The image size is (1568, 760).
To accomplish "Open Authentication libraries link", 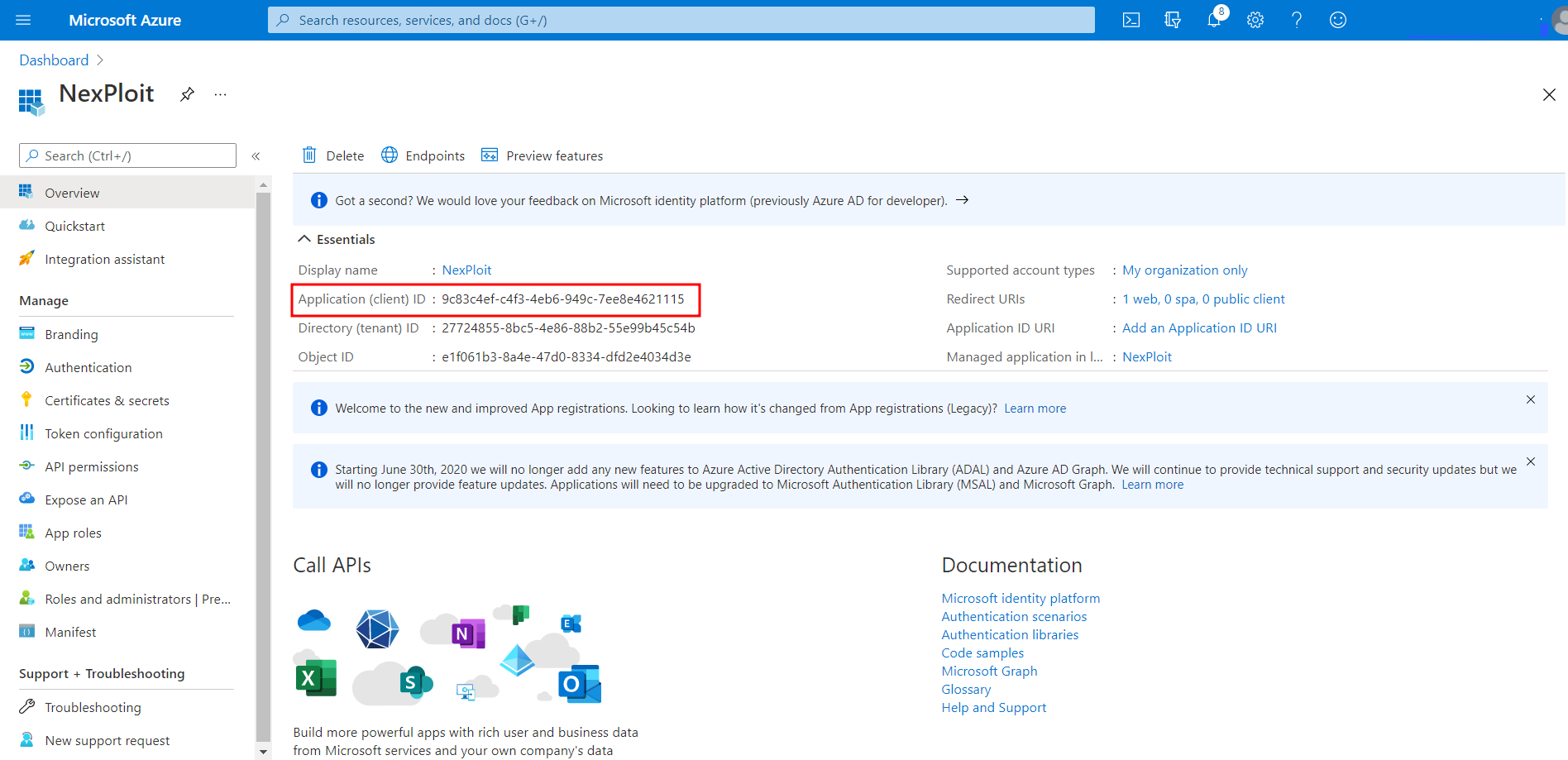I will pyautogui.click(x=1010, y=634).
